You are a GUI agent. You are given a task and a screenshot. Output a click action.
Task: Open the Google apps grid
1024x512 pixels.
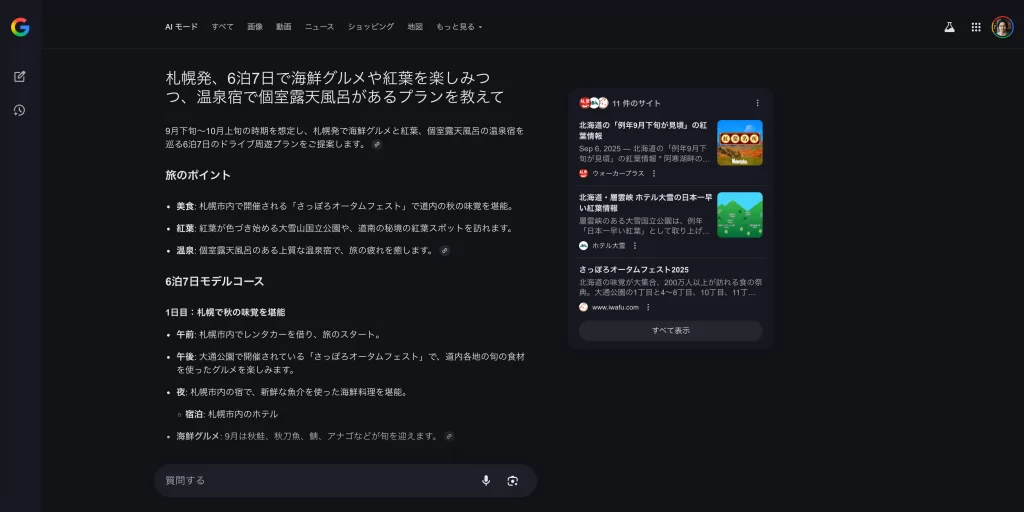pyautogui.click(x=976, y=27)
